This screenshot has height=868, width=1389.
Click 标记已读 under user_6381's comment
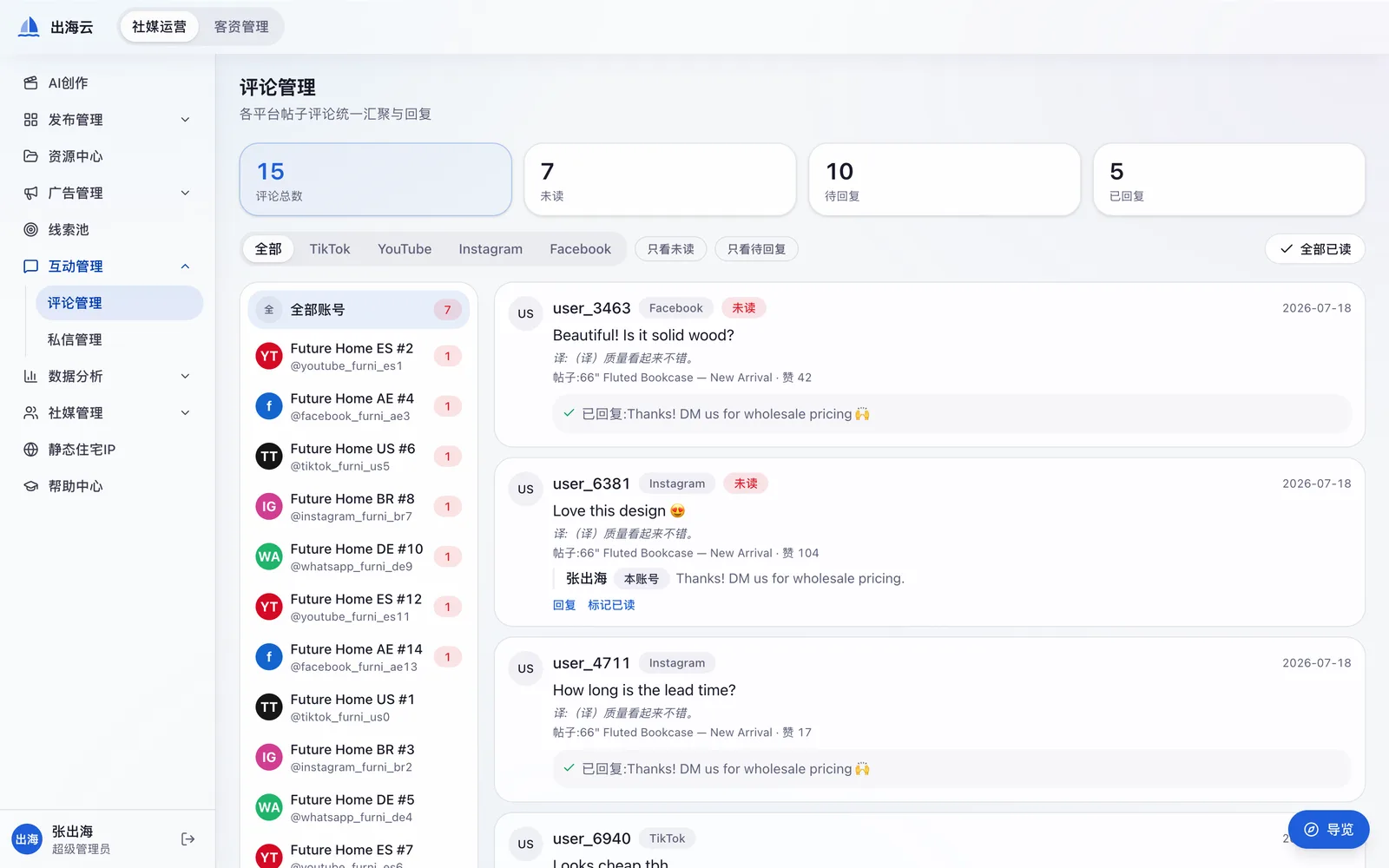pyautogui.click(x=611, y=605)
